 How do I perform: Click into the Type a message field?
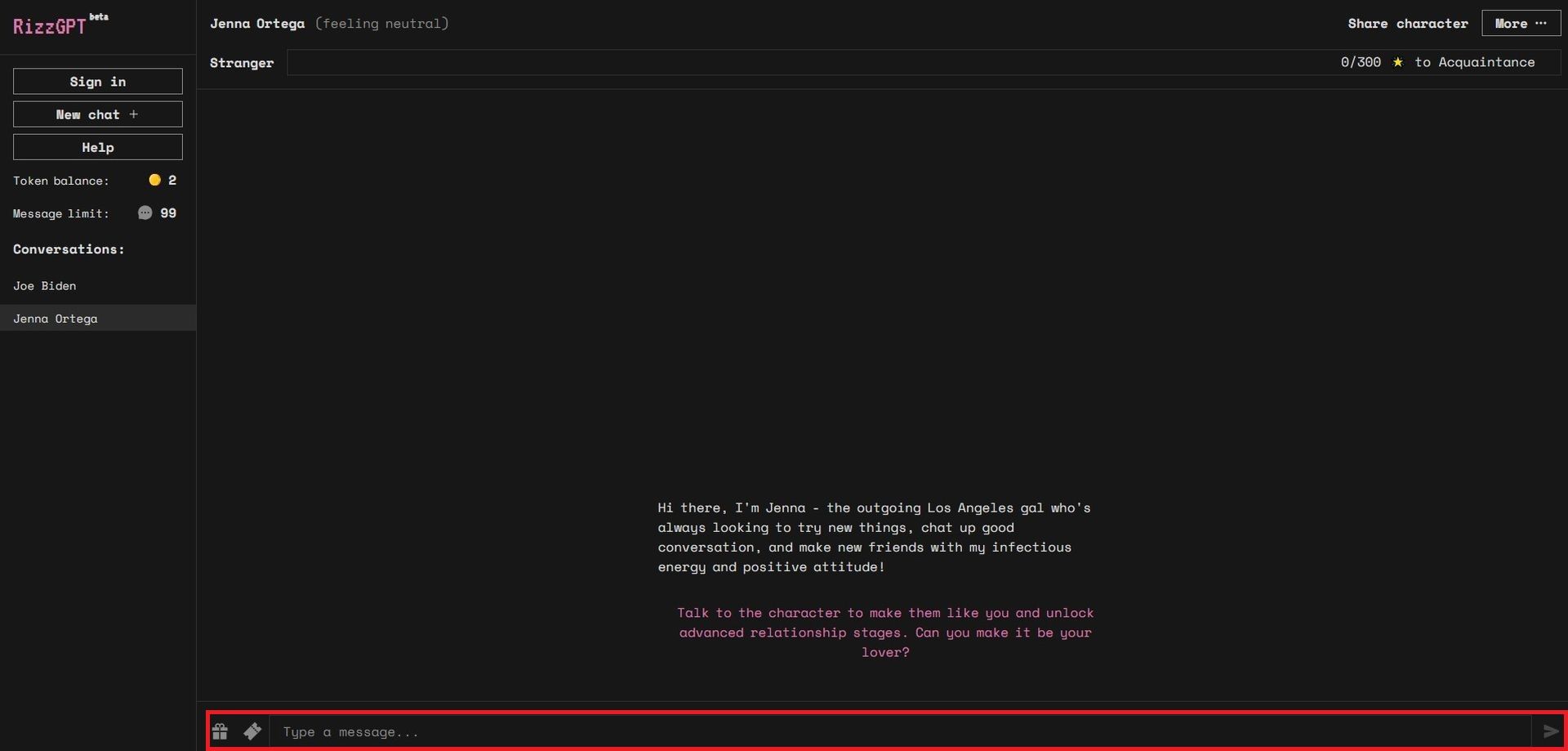pyautogui.click(x=901, y=731)
